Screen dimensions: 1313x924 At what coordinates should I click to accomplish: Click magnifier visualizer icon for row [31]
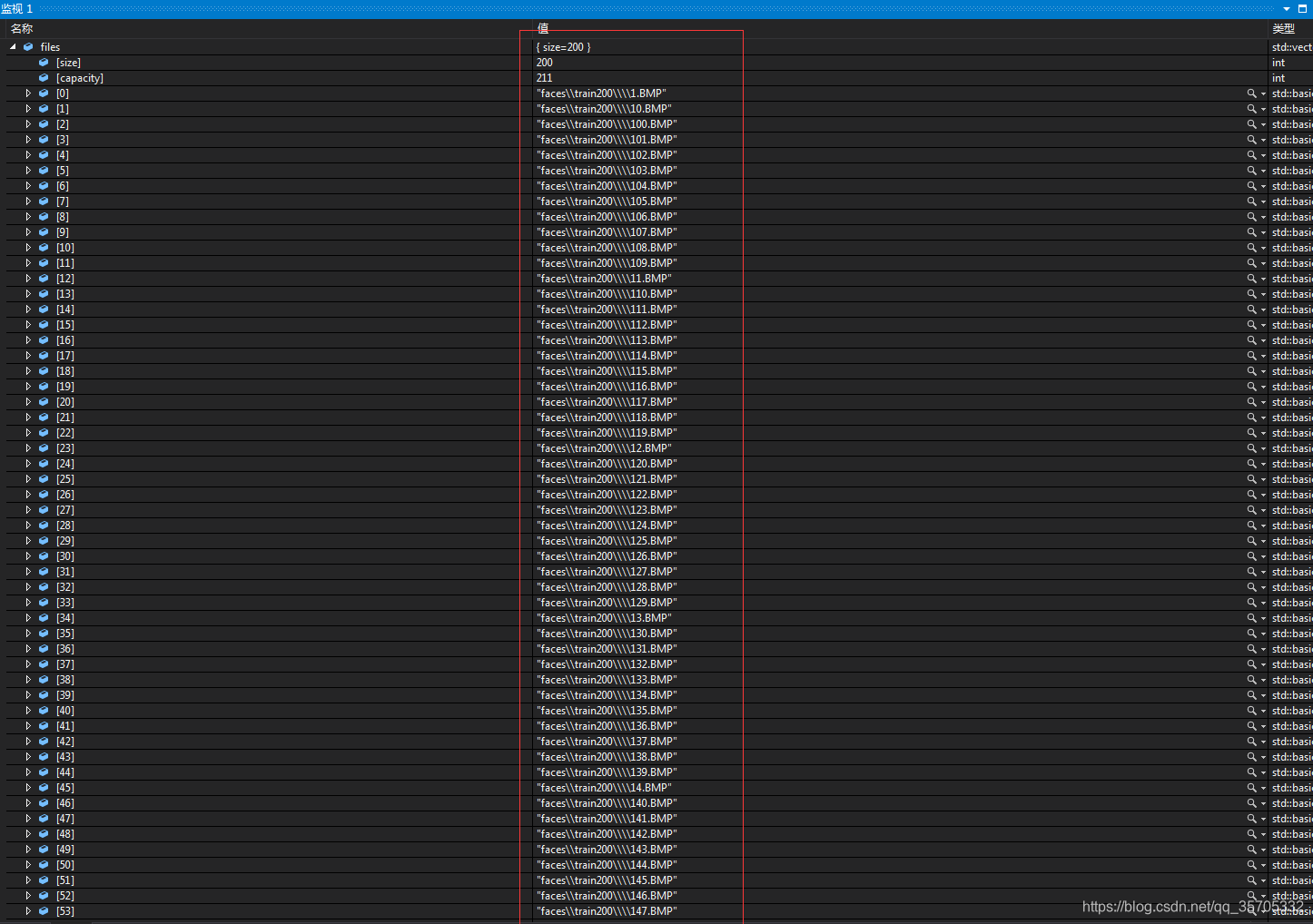(x=1252, y=572)
